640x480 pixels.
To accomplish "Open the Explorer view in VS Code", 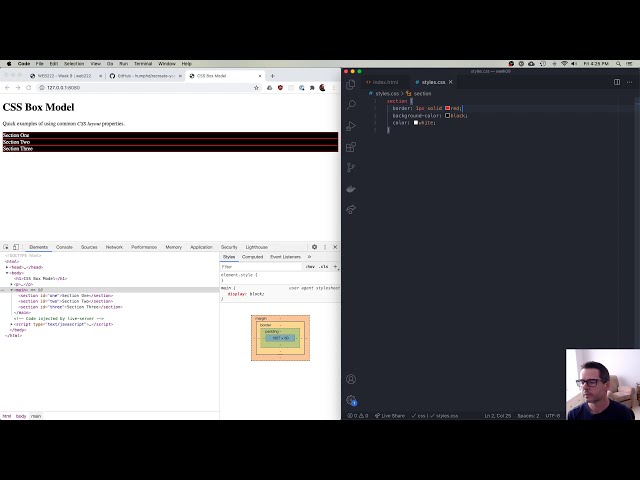I will pyautogui.click(x=351, y=84).
